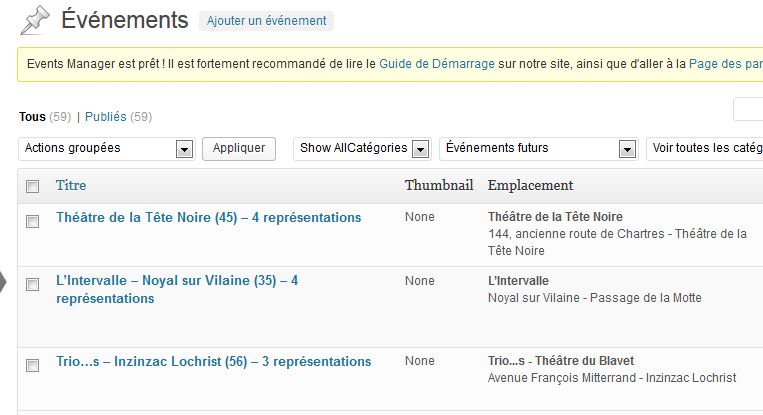Switch to the Publiés filter
This screenshot has height=415, width=763.
(x=106, y=117)
